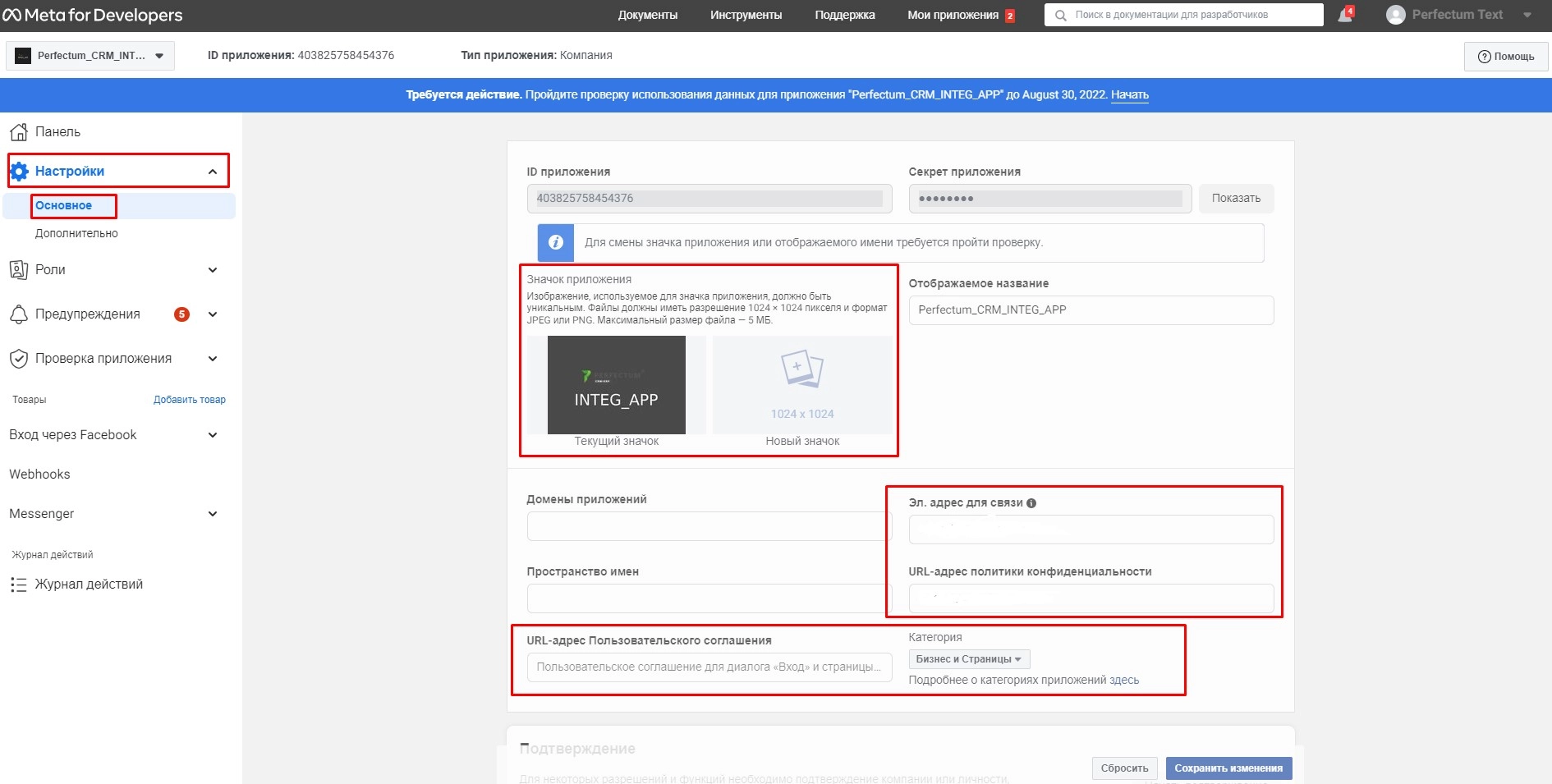Click Сбросить button
The image size is (1552, 784).
coord(1124,768)
